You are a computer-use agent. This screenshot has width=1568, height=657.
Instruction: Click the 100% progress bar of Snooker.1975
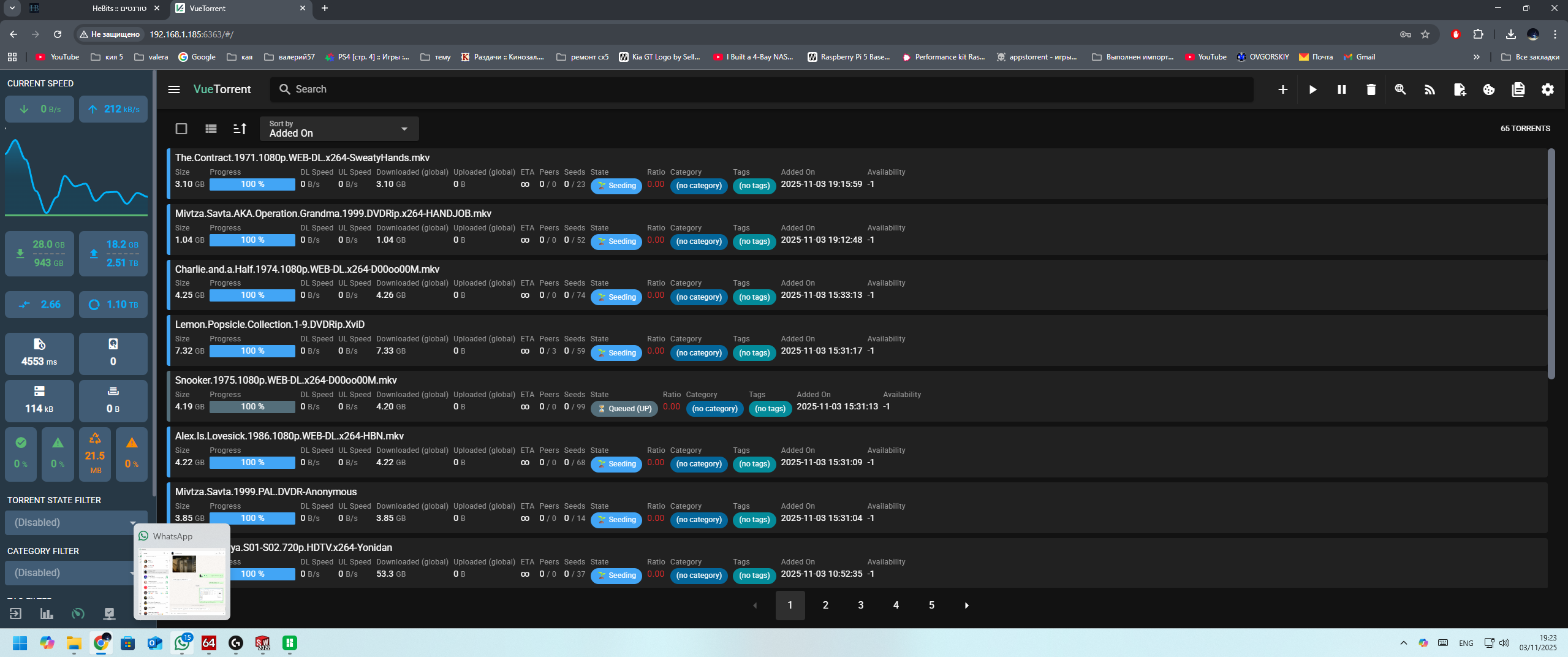252,407
